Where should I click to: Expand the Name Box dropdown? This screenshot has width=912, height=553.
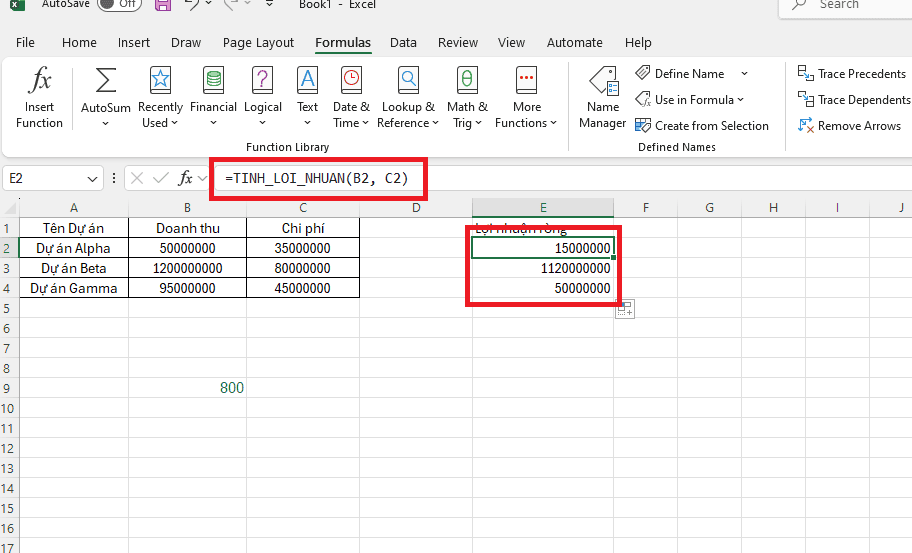(x=92, y=179)
